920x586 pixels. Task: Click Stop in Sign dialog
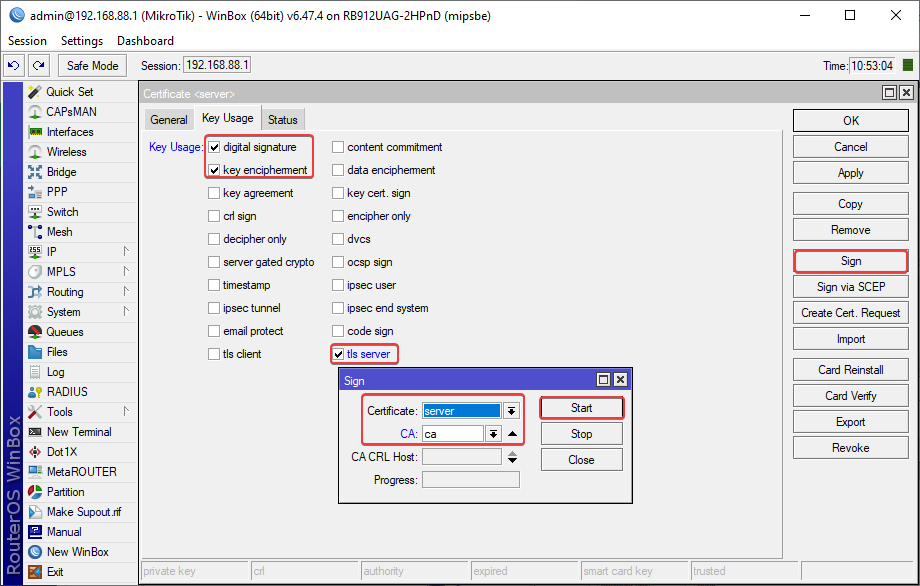(x=581, y=434)
